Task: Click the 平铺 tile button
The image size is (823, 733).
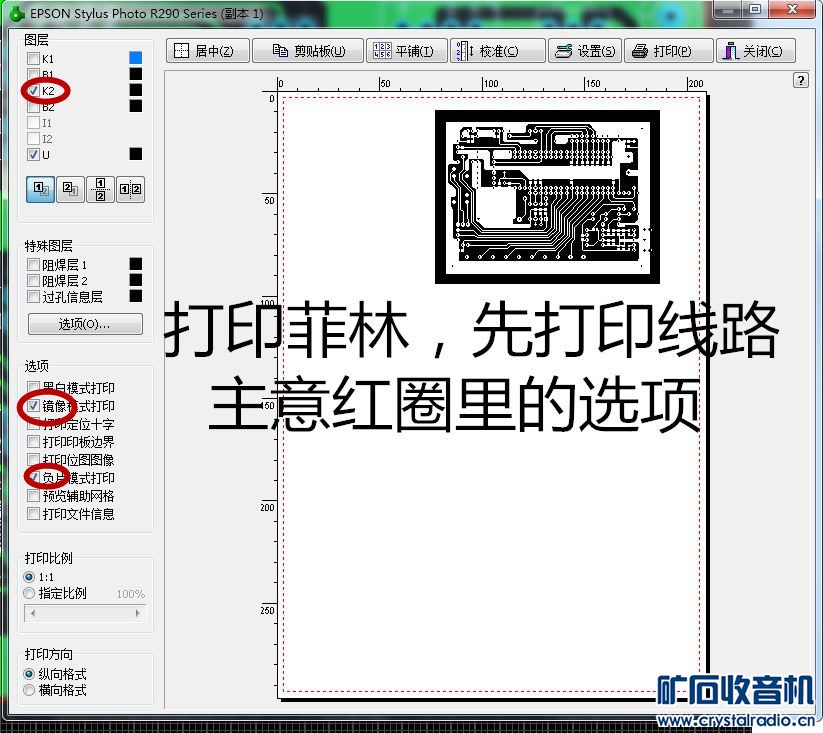Action: pyautogui.click(x=407, y=51)
